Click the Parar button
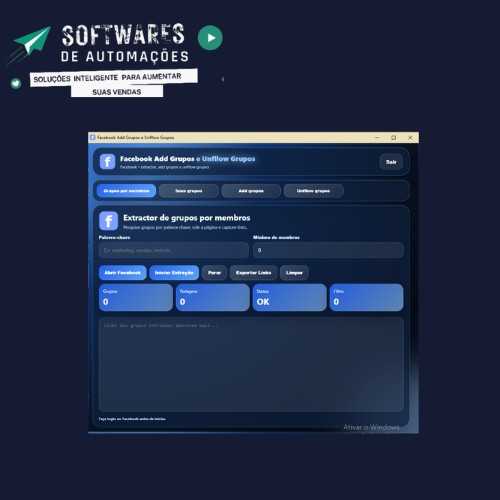500x500 pixels. pos(214,273)
